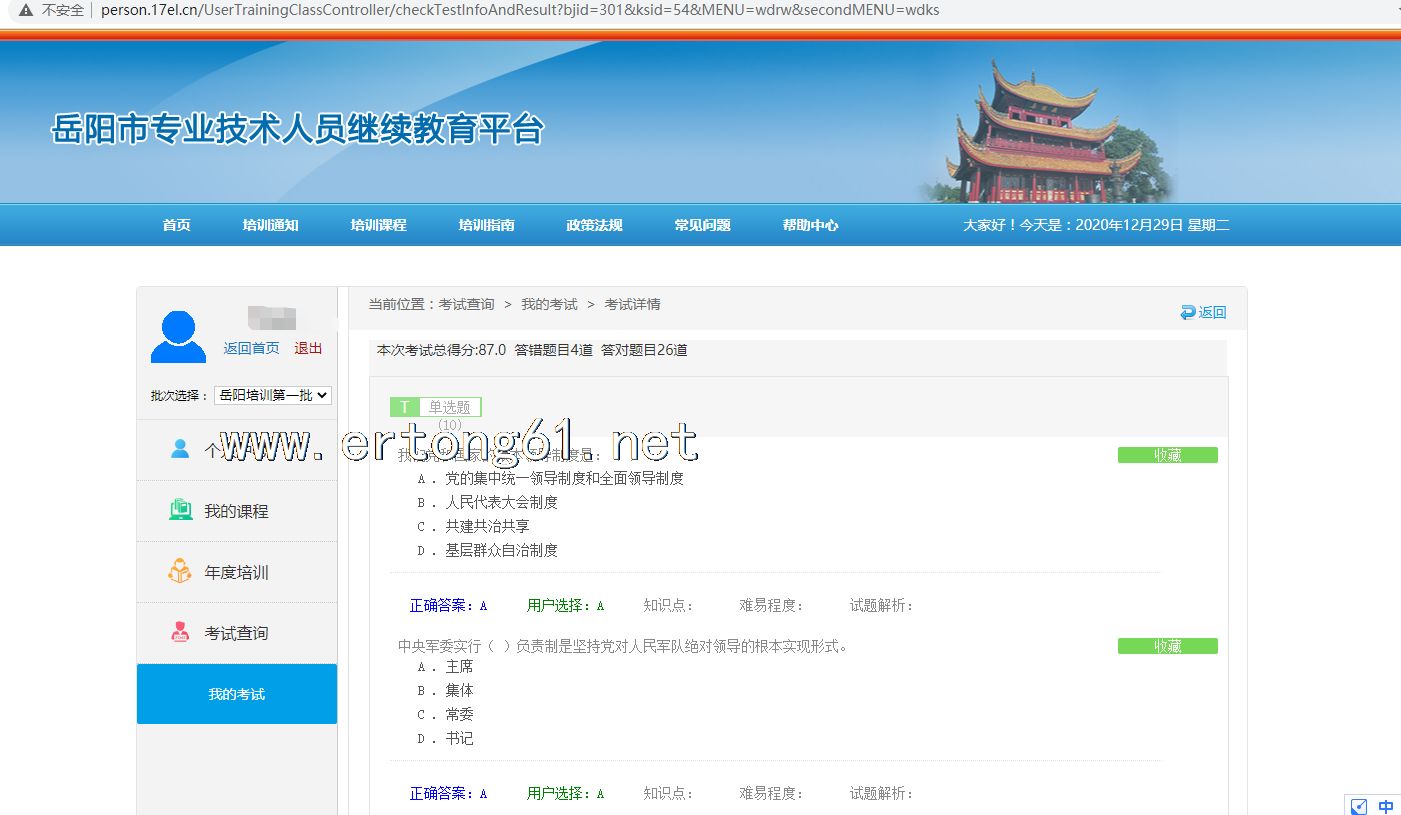Open 帮助中心 in the navigation bar
Viewport: 1401px width, 815px height.
point(810,225)
